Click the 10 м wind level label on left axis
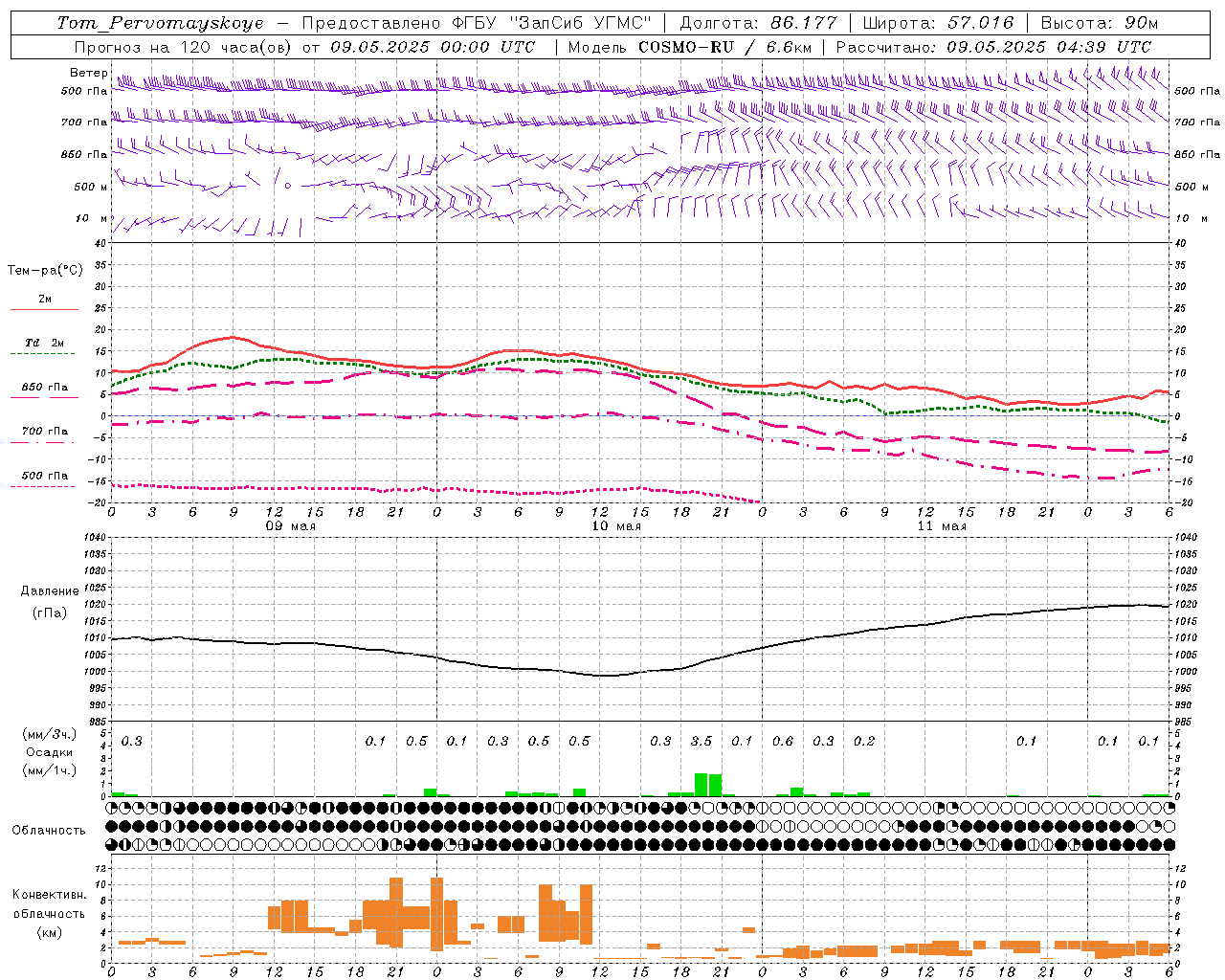The width and height of the screenshot is (1225, 980). coord(92,218)
